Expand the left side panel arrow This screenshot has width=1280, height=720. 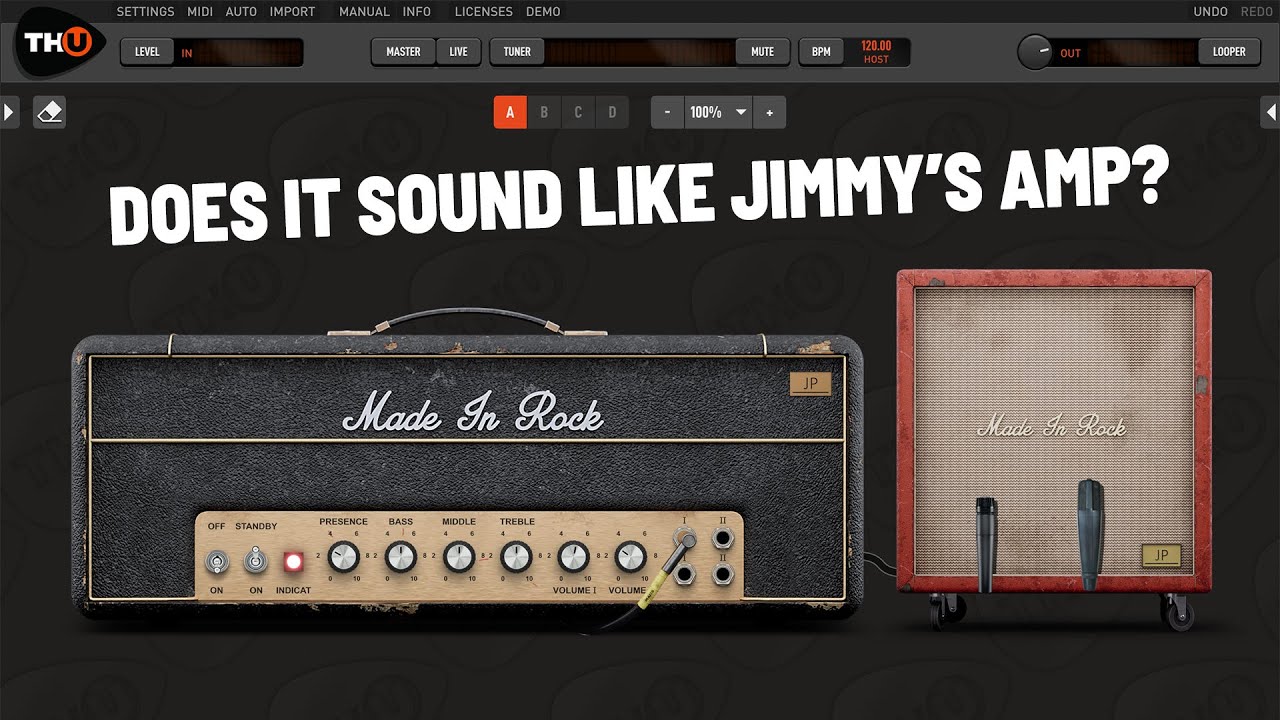tap(9, 111)
